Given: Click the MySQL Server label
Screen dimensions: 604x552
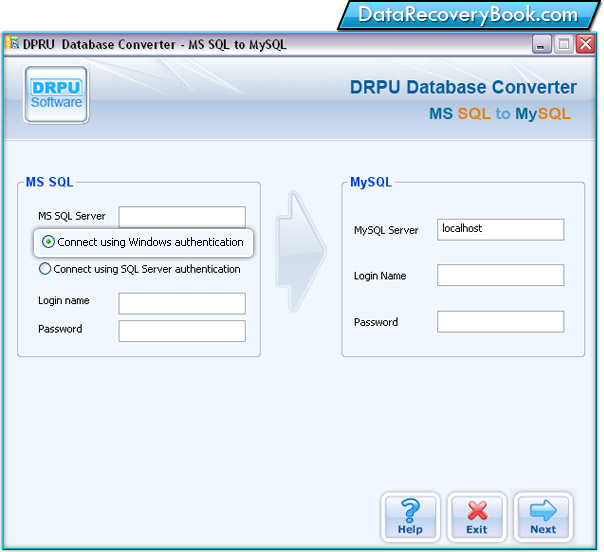Looking at the screenshot, I should coord(386,230).
